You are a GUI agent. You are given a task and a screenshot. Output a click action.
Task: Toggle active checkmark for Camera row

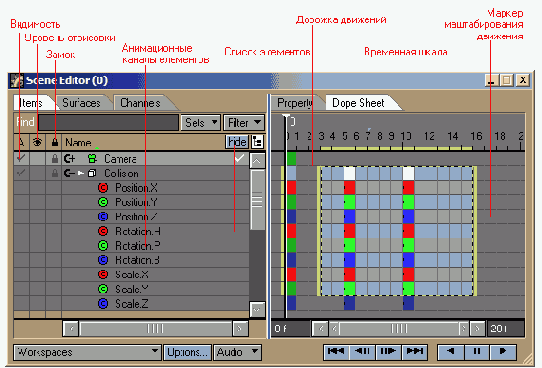21,158
